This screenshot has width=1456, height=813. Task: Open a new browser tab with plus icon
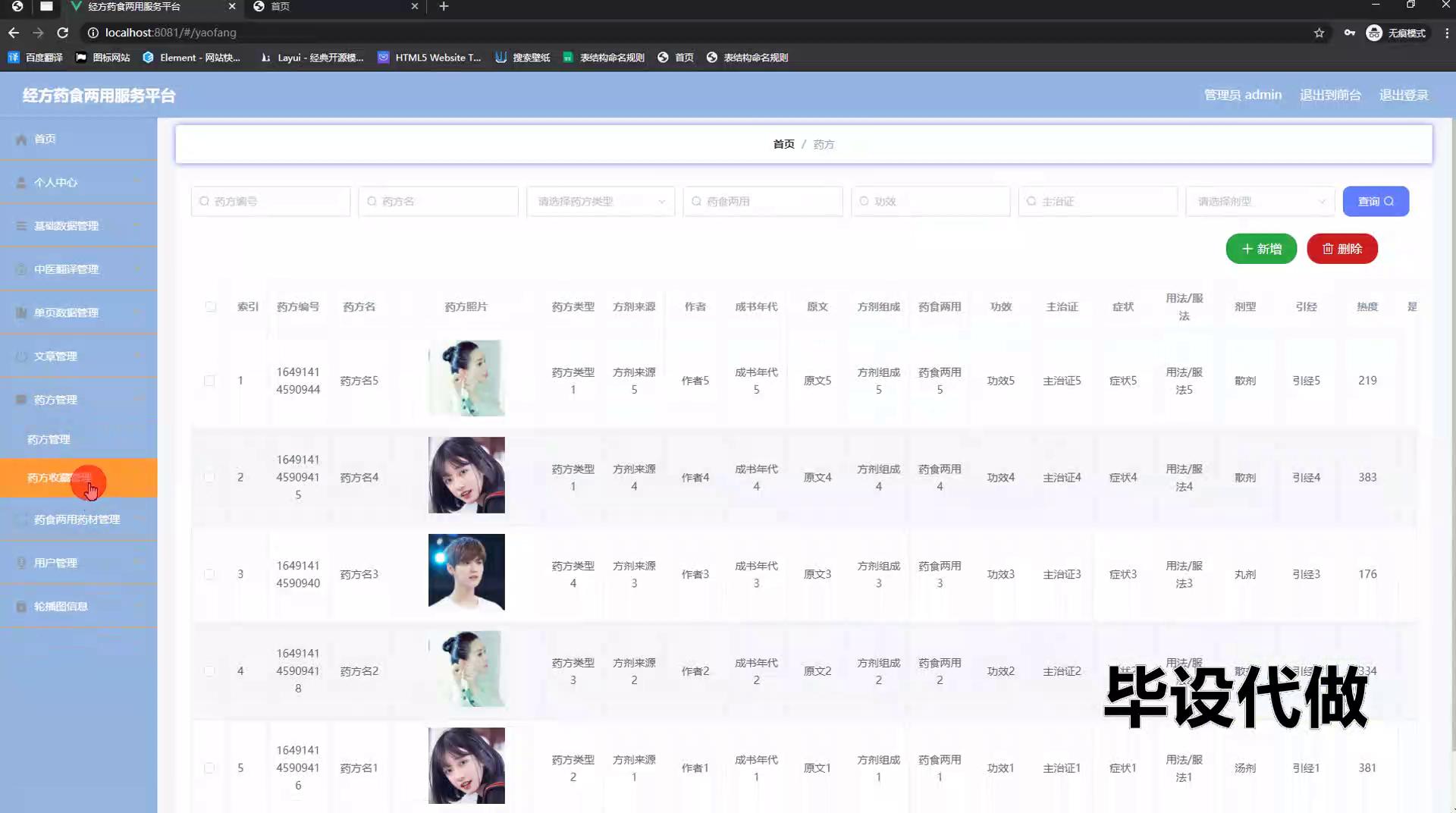point(444,7)
